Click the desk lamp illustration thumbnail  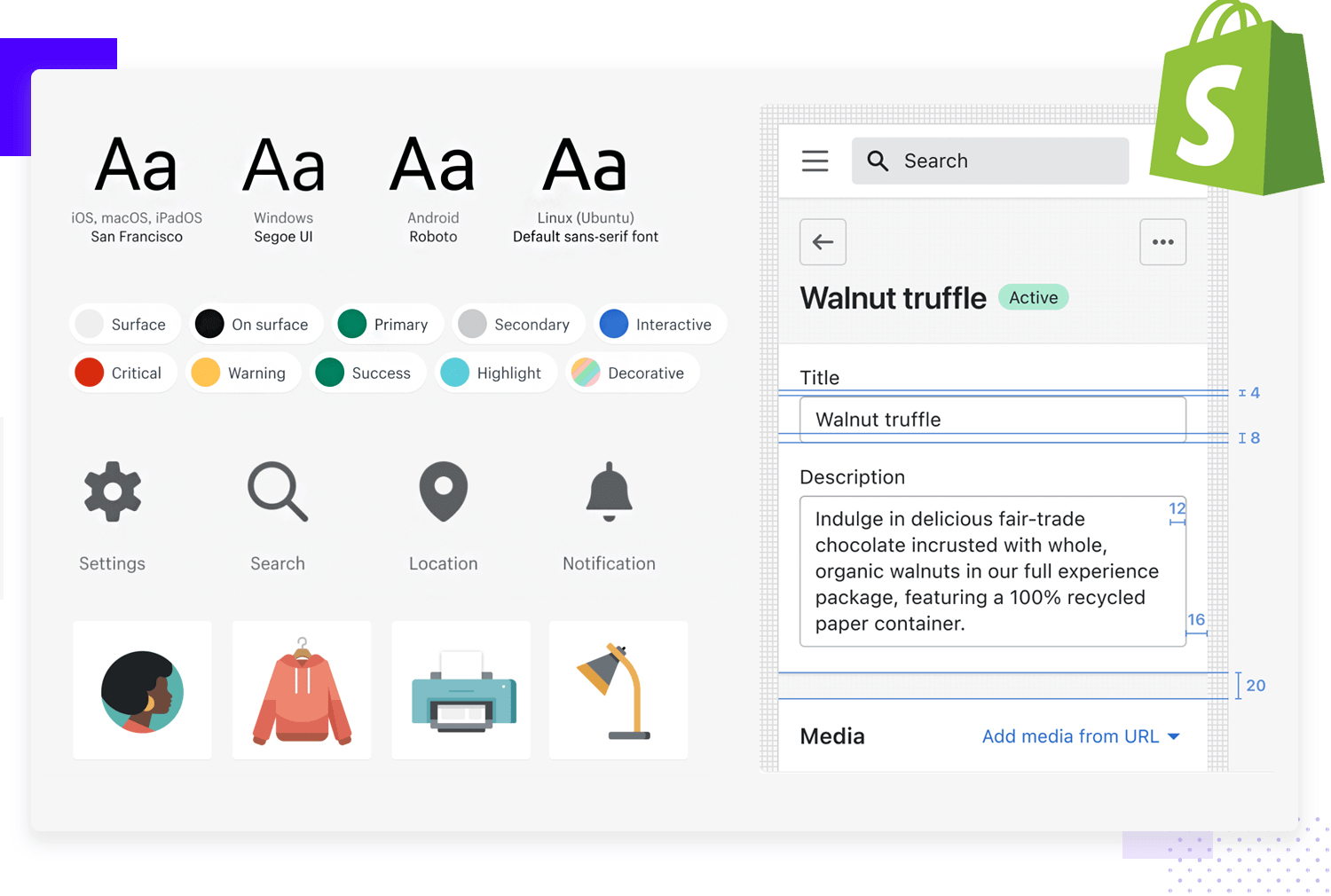click(x=618, y=690)
